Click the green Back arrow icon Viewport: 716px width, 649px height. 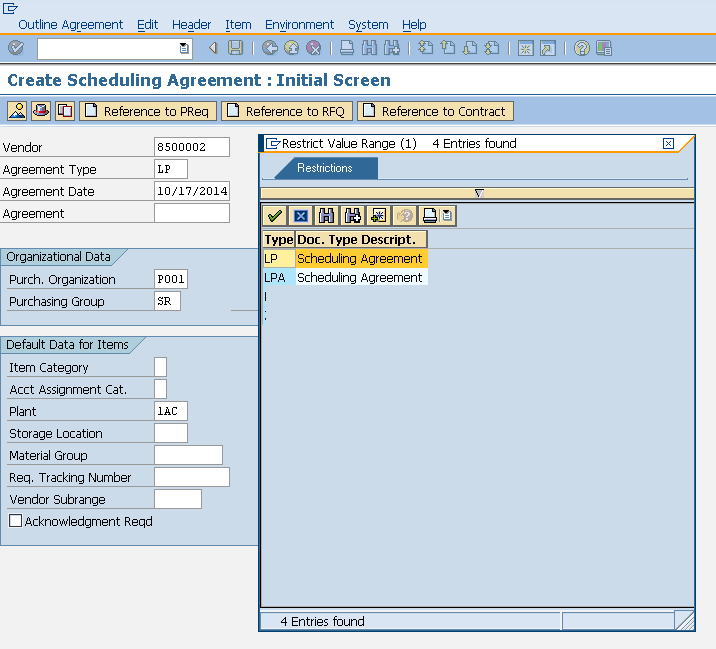[x=270, y=47]
